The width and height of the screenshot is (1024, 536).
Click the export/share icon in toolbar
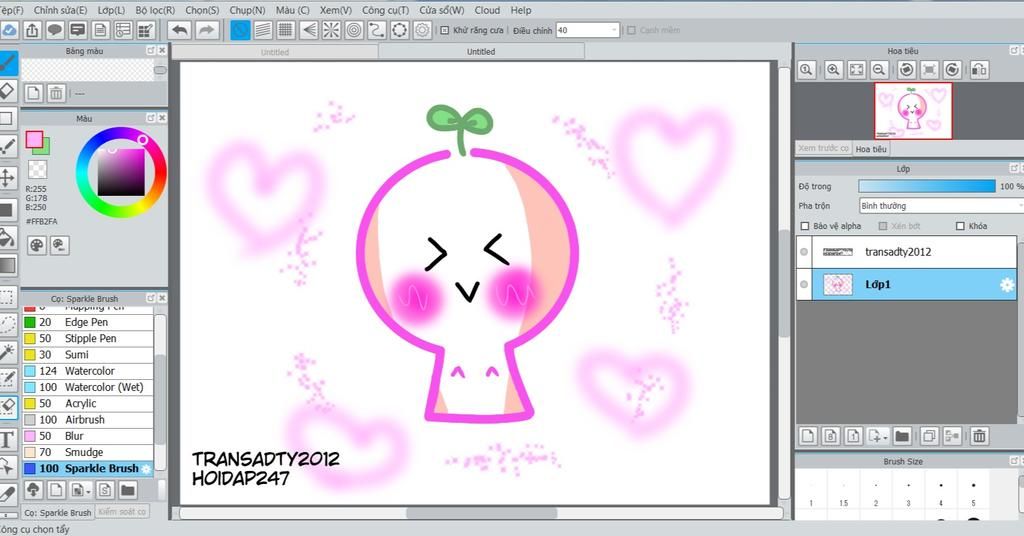(x=32, y=30)
